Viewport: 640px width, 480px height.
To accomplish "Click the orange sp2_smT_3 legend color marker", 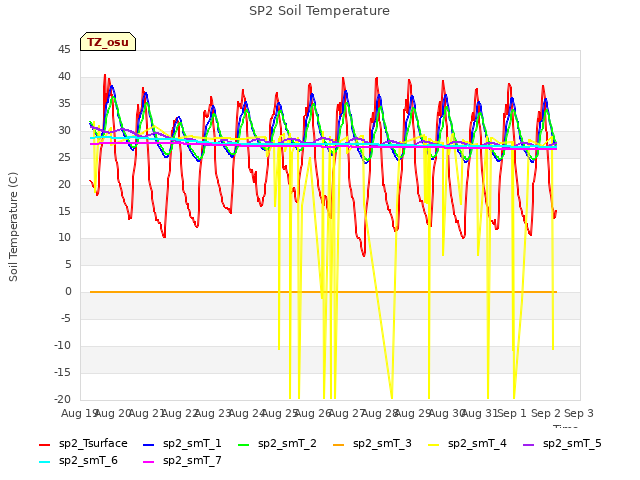I will [x=339, y=444].
